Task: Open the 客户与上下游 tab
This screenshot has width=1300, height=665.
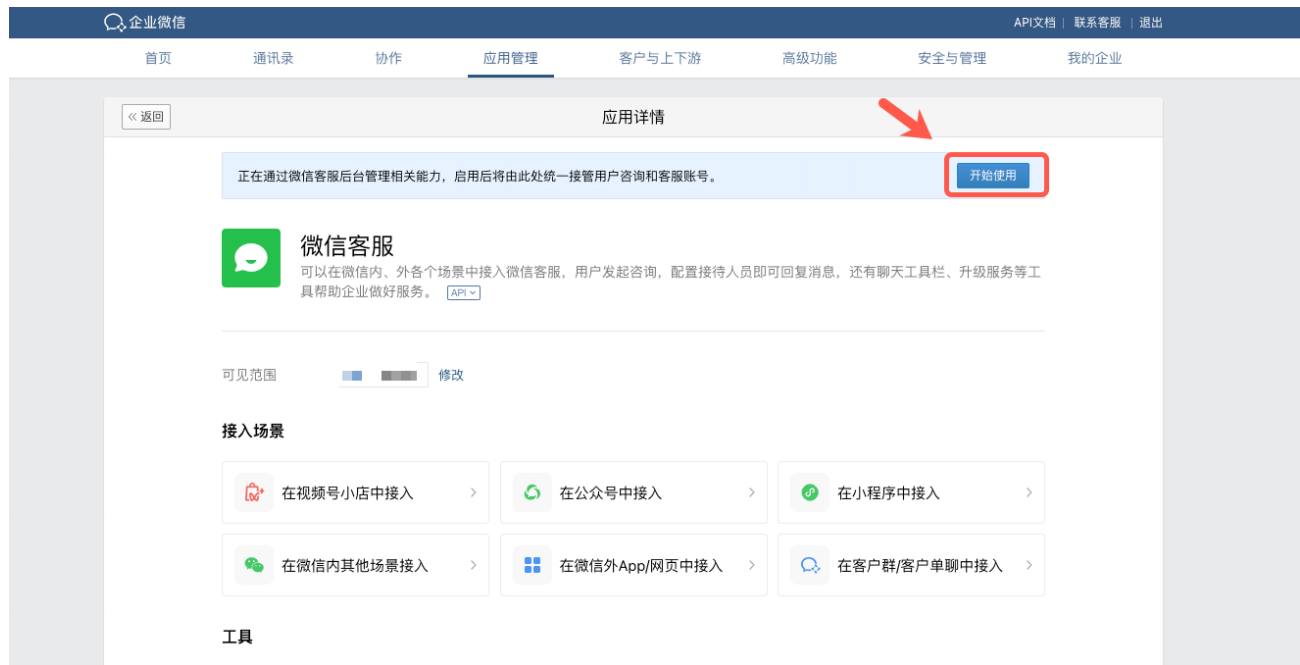Action: coord(660,58)
